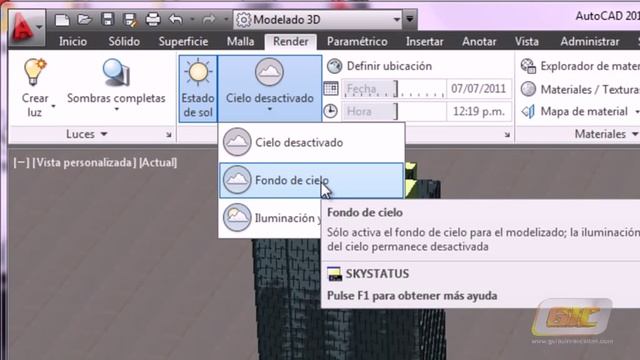Screen dimensions: 640x360
Task: Click the Cielo desactivado ribbon button
Action: tap(270, 89)
